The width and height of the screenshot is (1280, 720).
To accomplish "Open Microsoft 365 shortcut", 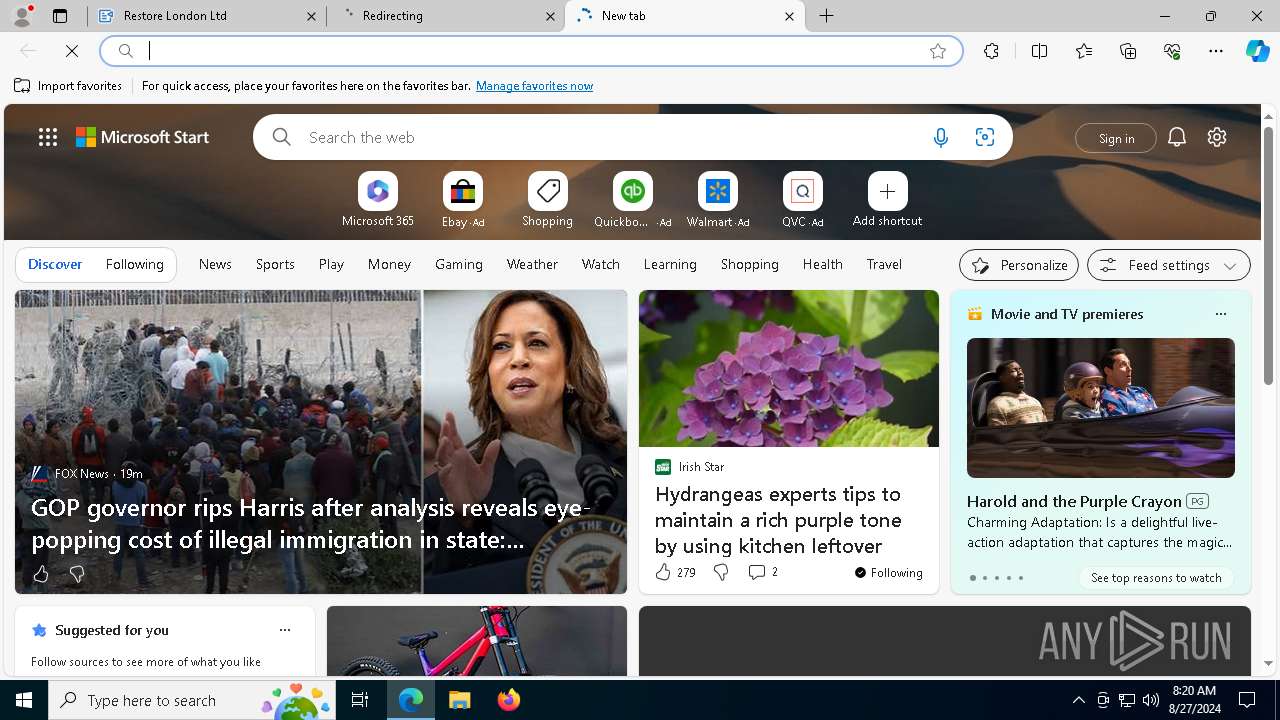I will tap(378, 200).
